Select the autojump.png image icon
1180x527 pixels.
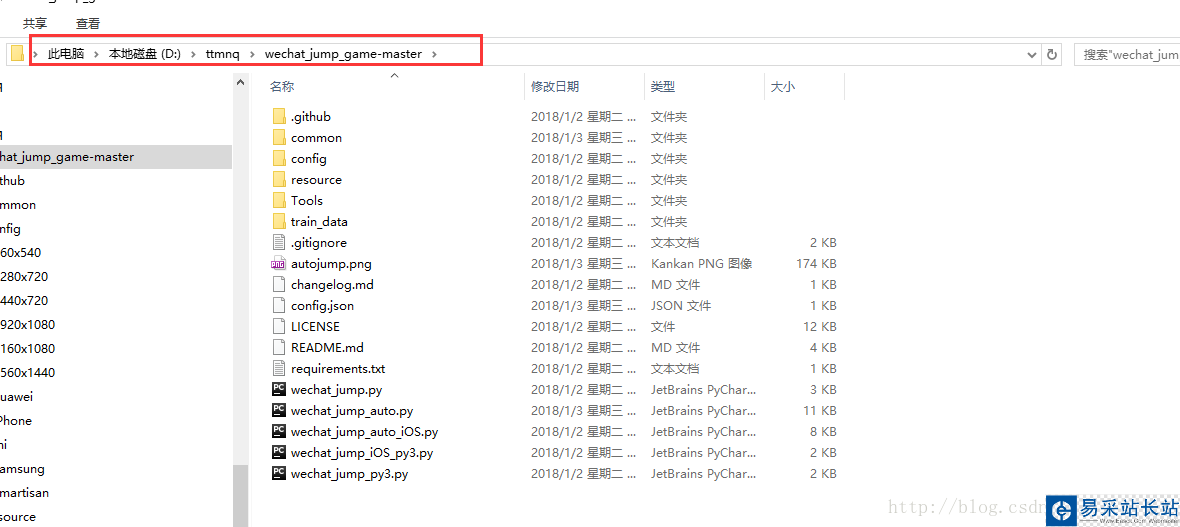point(279,264)
